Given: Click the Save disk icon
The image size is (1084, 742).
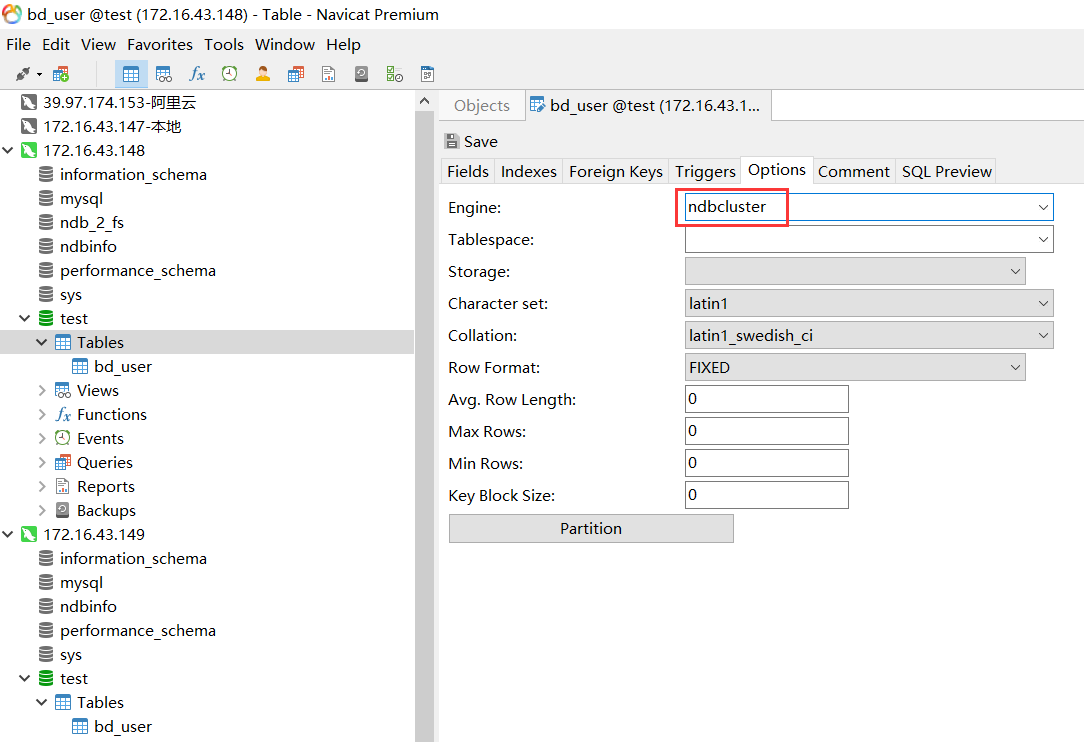Looking at the screenshot, I should point(452,141).
